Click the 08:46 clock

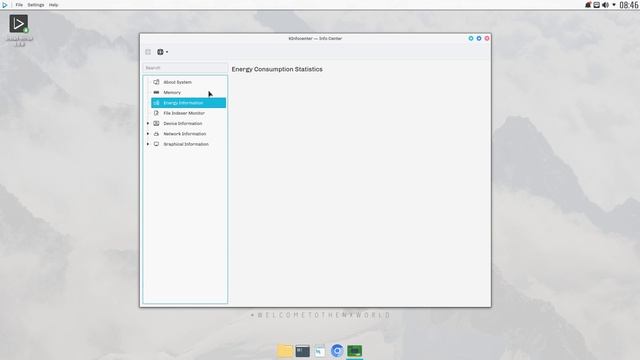tap(629, 5)
